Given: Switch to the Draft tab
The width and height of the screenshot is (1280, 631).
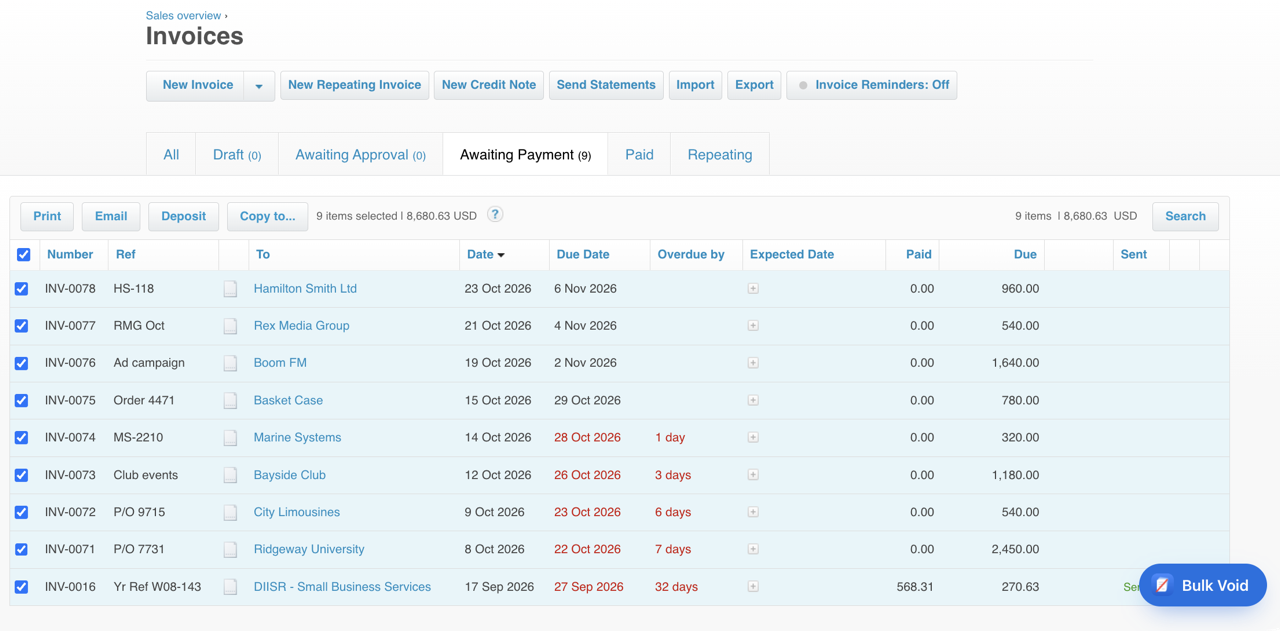Looking at the screenshot, I should pyautogui.click(x=237, y=154).
